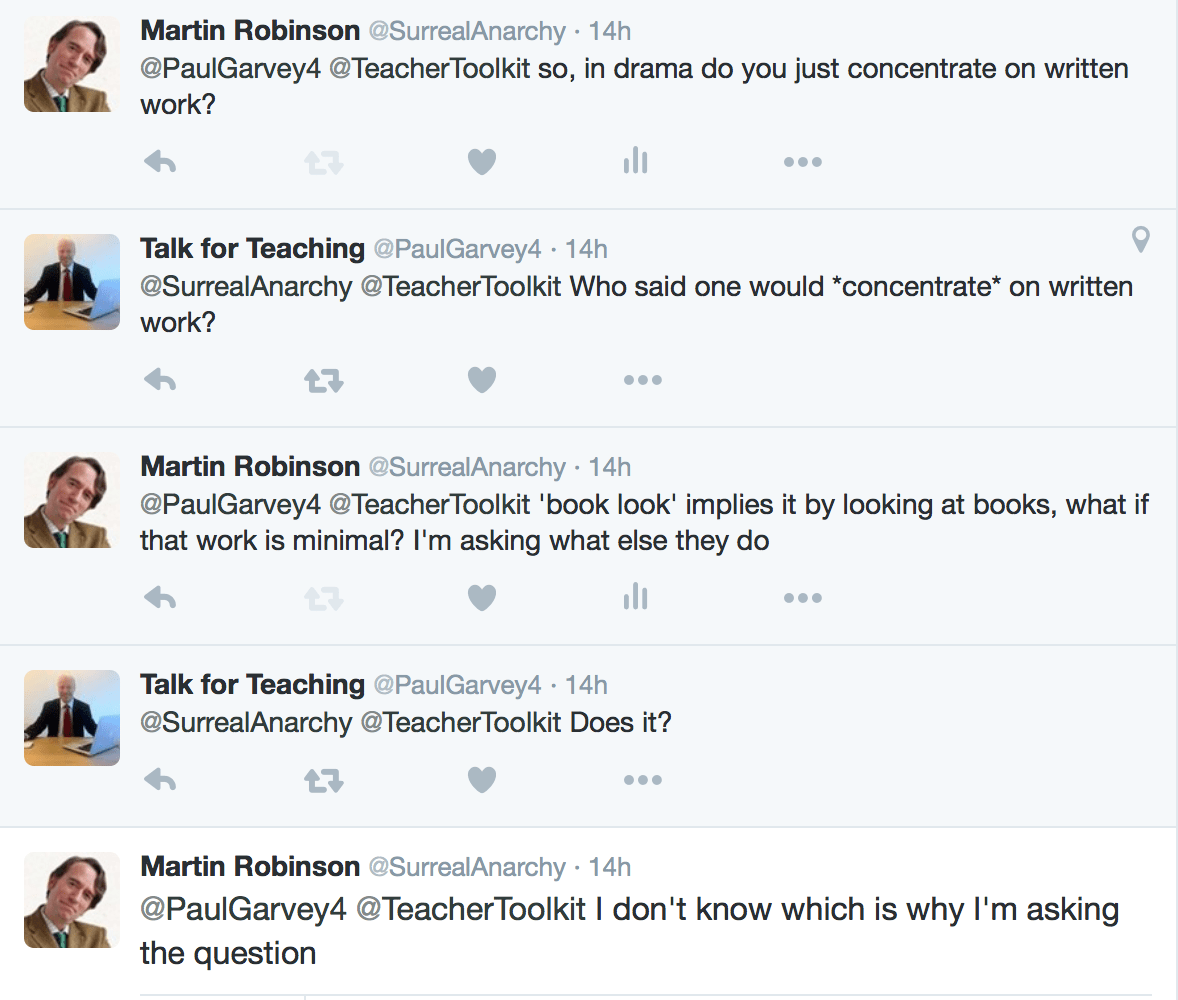Like the bottom 'I don't know' tweet
The image size is (1178, 1000).
coord(481,995)
